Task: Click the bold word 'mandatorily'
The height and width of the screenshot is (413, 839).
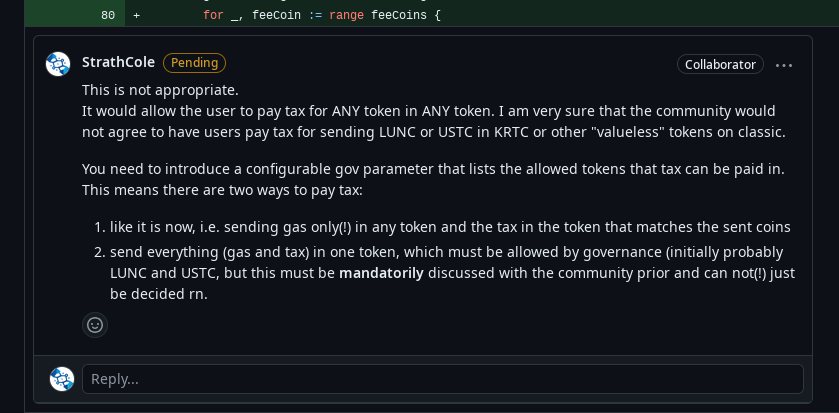Action: click(x=381, y=273)
